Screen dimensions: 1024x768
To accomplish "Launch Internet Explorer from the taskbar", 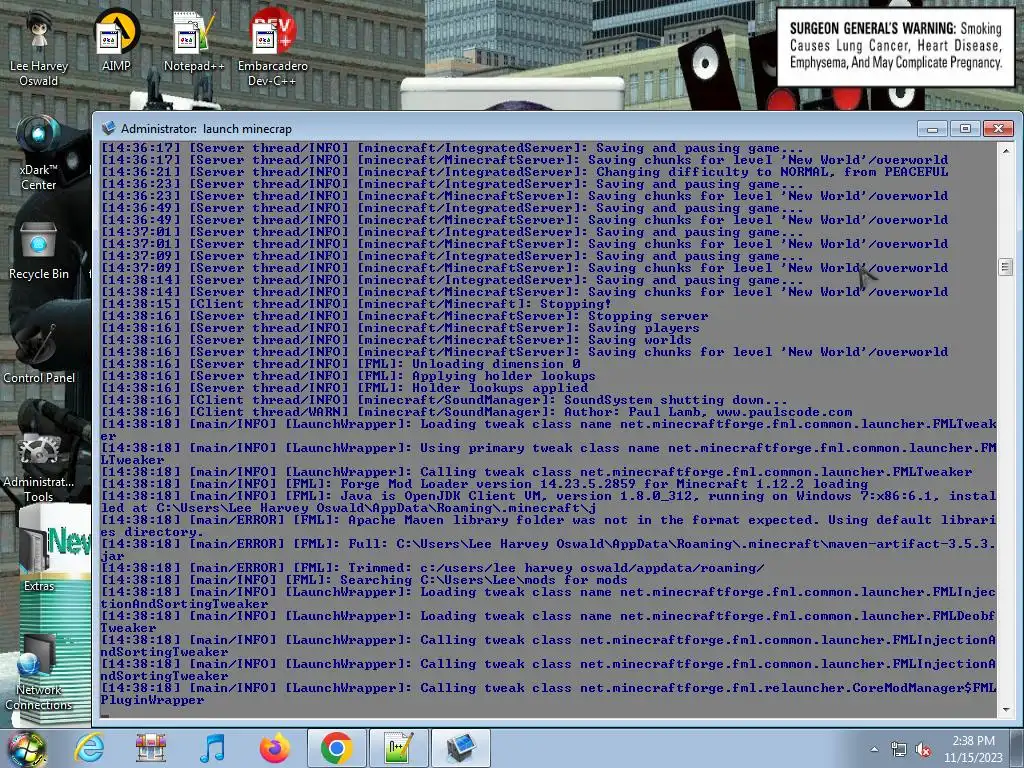I will click(x=89, y=748).
